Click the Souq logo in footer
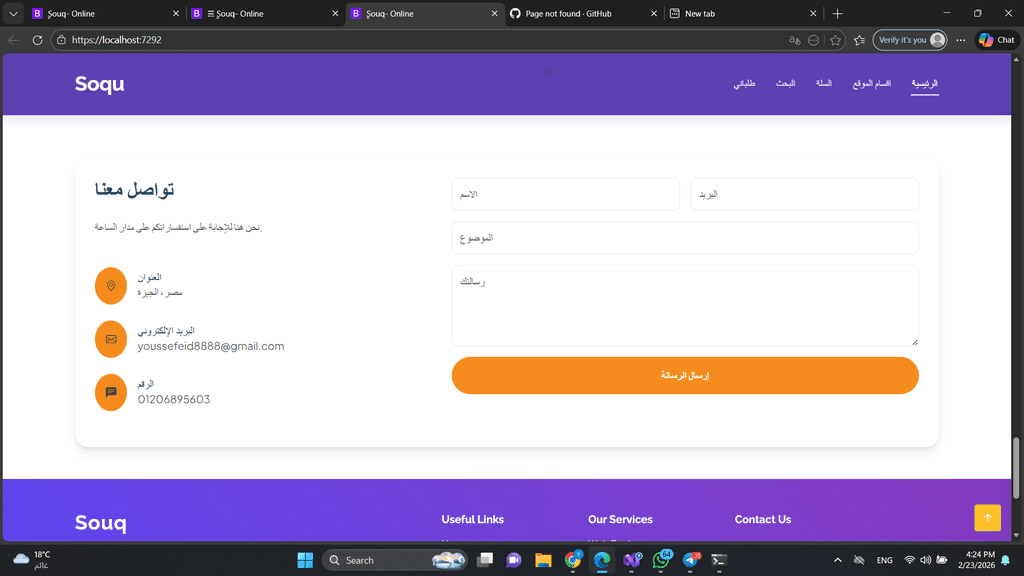 [101, 522]
